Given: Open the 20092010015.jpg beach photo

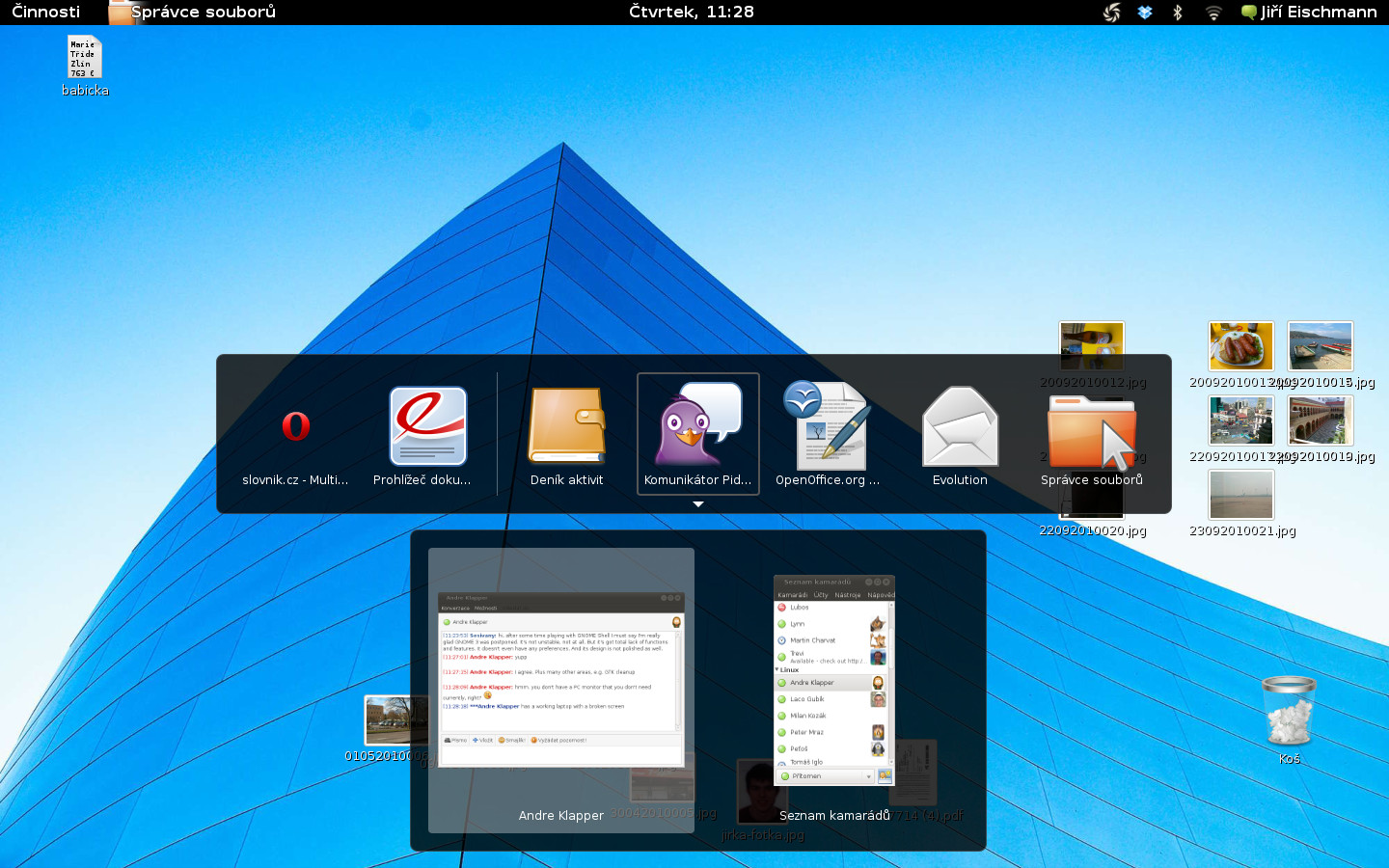Looking at the screenshot, I should point(1321,346).
